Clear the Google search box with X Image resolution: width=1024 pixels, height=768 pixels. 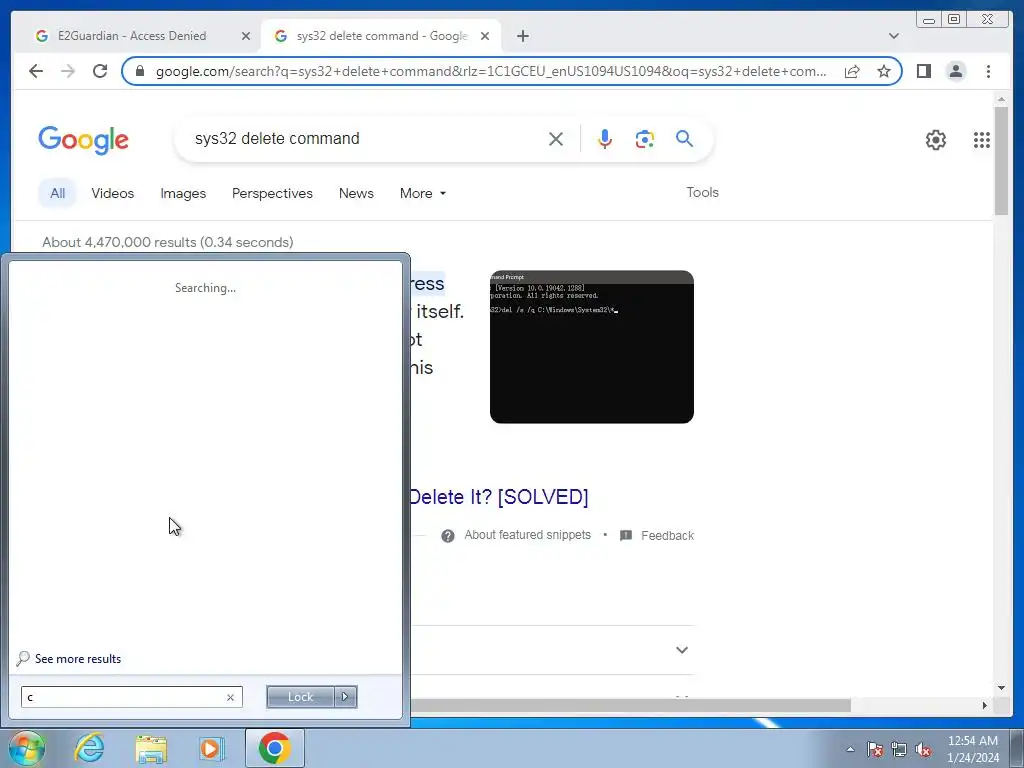556,139
